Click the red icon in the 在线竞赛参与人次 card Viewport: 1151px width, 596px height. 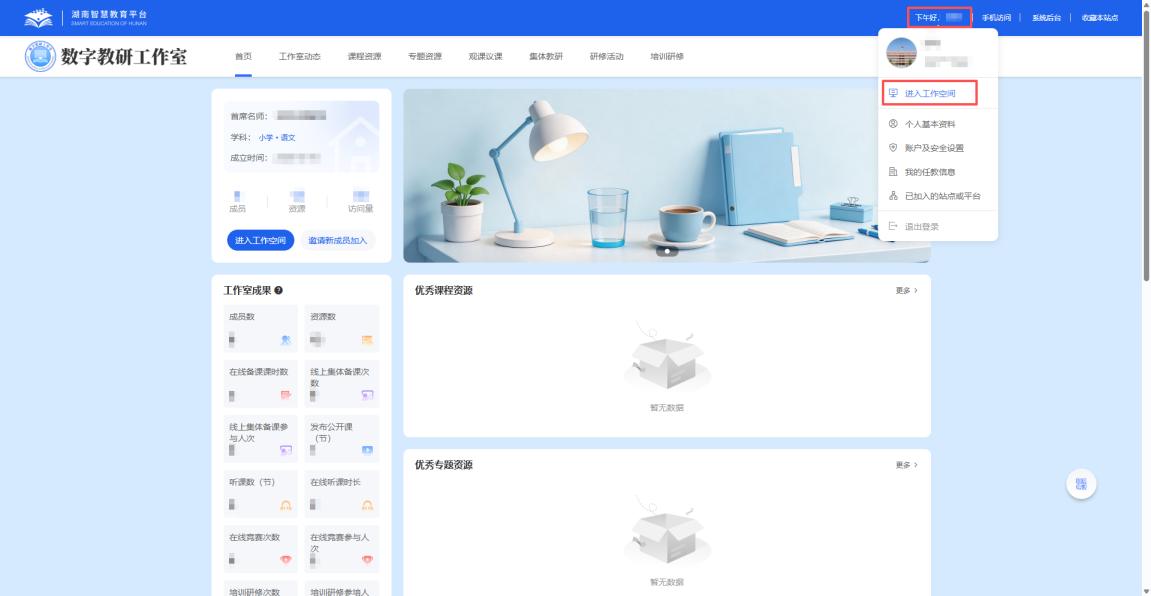pos(367,559)
